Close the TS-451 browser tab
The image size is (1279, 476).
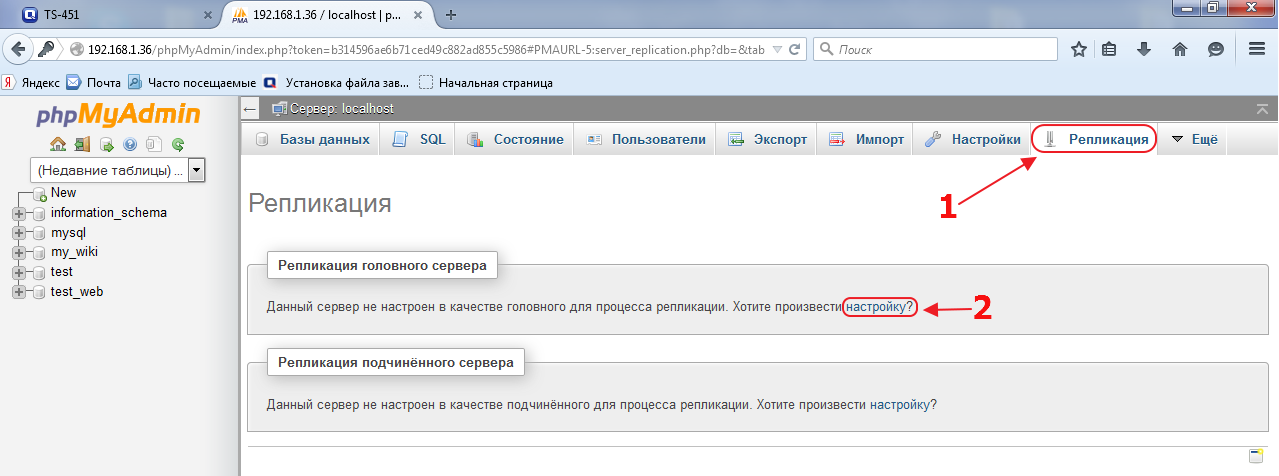point(207,16)
